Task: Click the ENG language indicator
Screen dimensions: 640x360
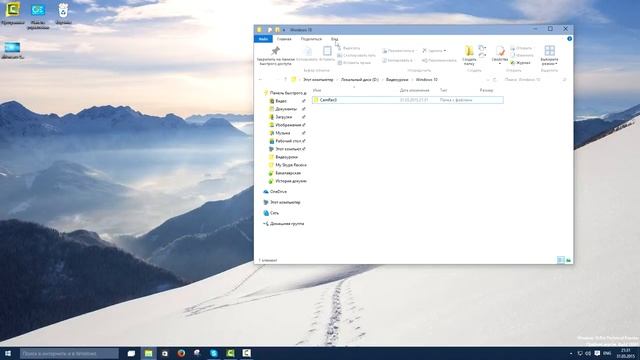Action: (607, 353)
